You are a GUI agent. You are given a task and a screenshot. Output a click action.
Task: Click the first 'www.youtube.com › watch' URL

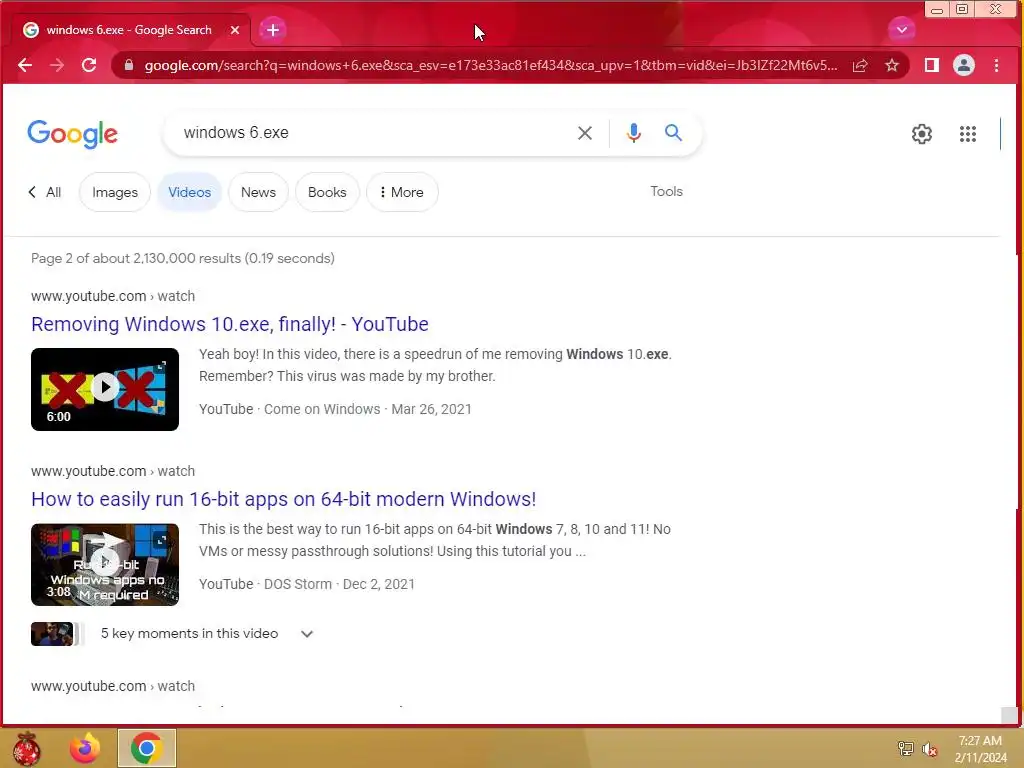pyautogui.click(x=113, y=296)
